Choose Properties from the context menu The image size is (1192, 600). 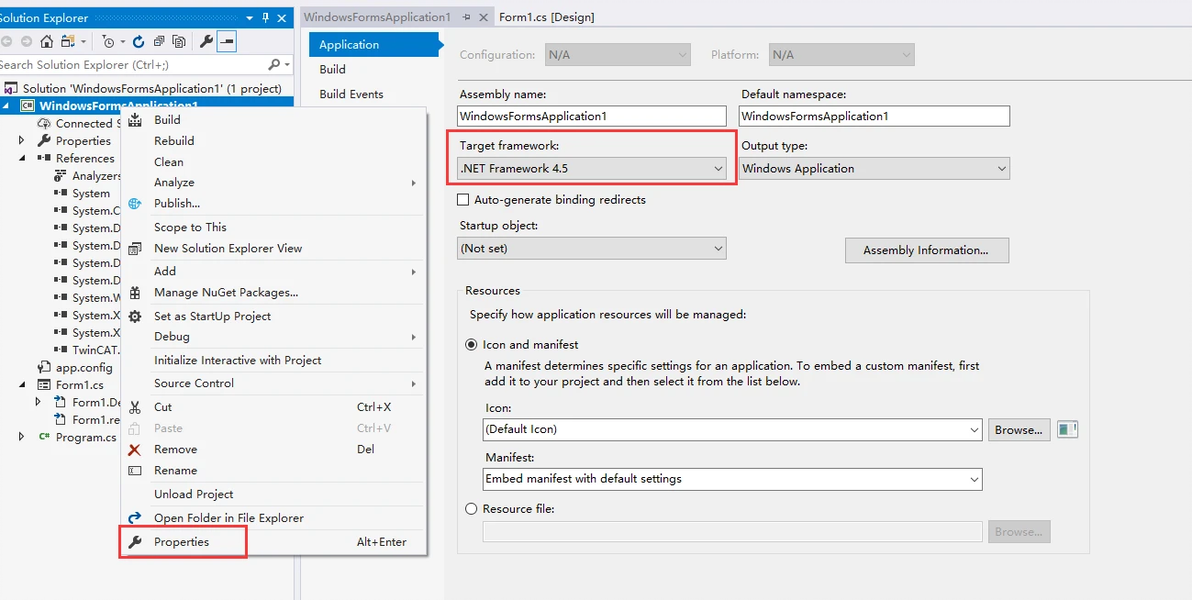182,542
